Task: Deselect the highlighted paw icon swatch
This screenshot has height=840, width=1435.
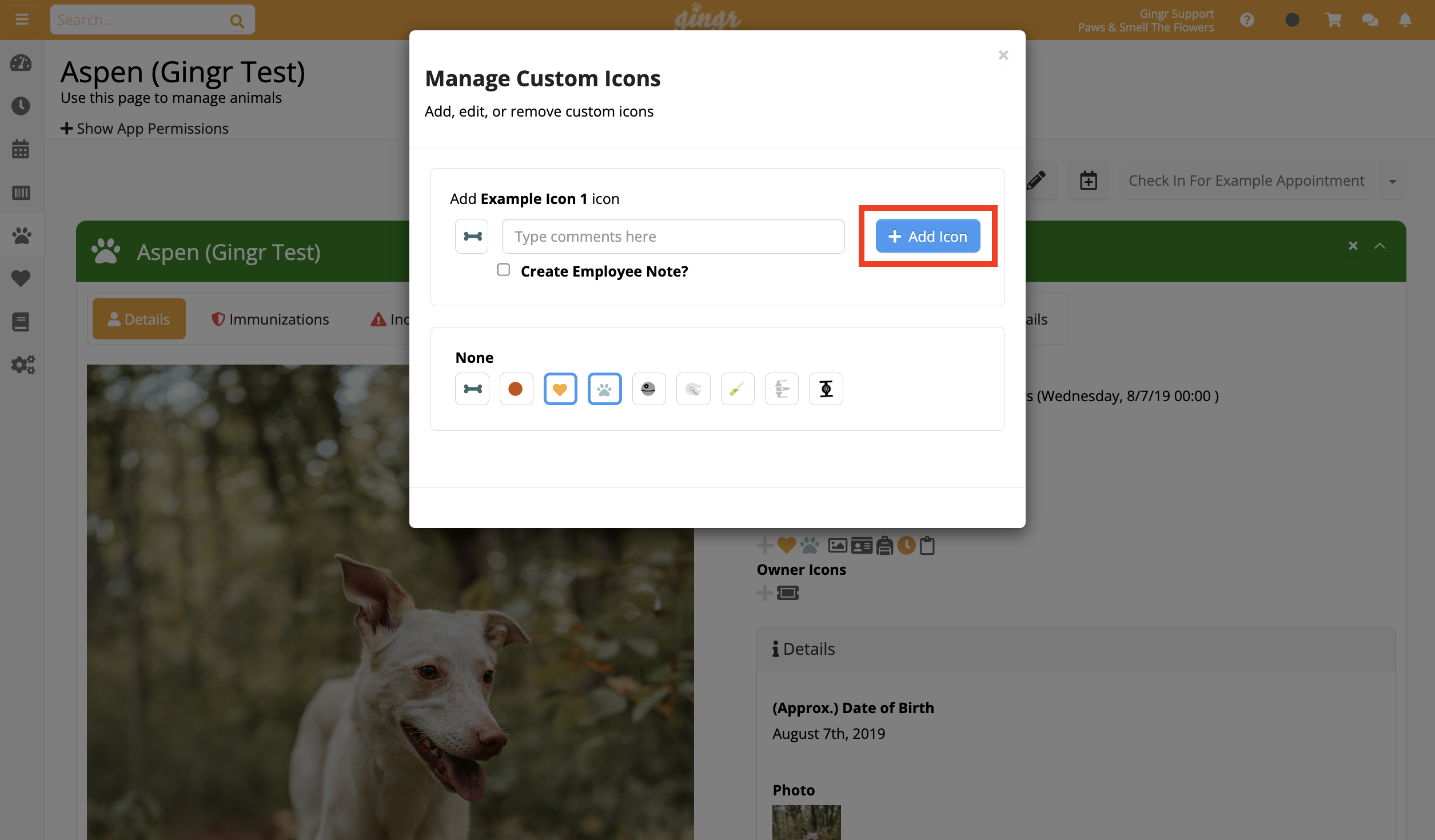Action: [604, 389]
